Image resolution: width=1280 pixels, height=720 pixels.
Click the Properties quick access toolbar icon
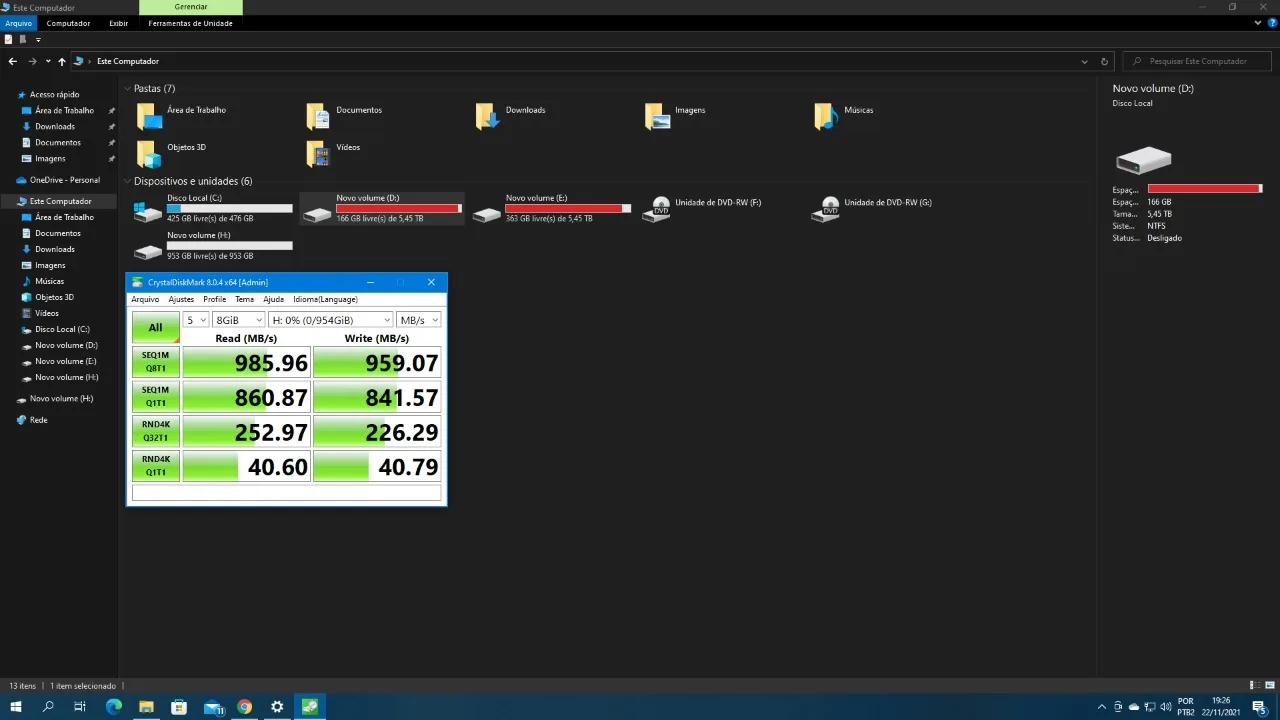click(x=8, y=40)
